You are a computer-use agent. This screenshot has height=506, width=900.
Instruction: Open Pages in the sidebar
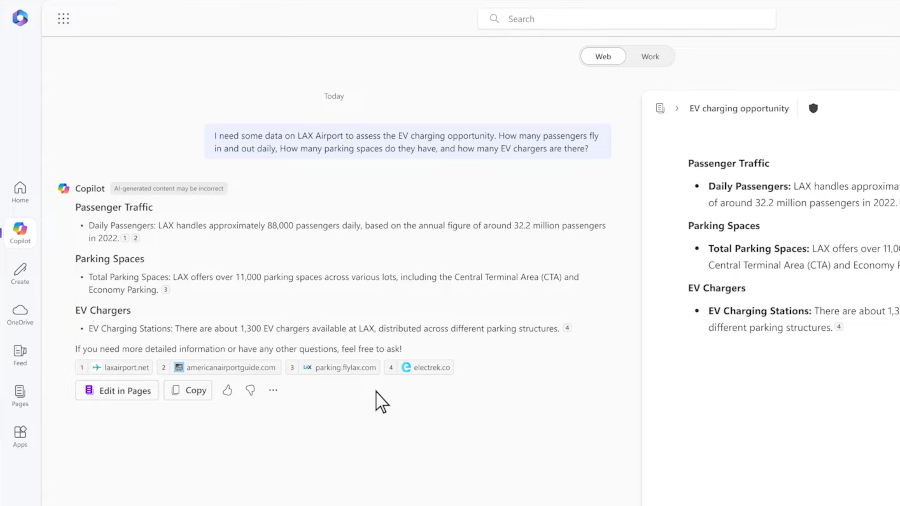pyautogui.click(x=20, y=396)
